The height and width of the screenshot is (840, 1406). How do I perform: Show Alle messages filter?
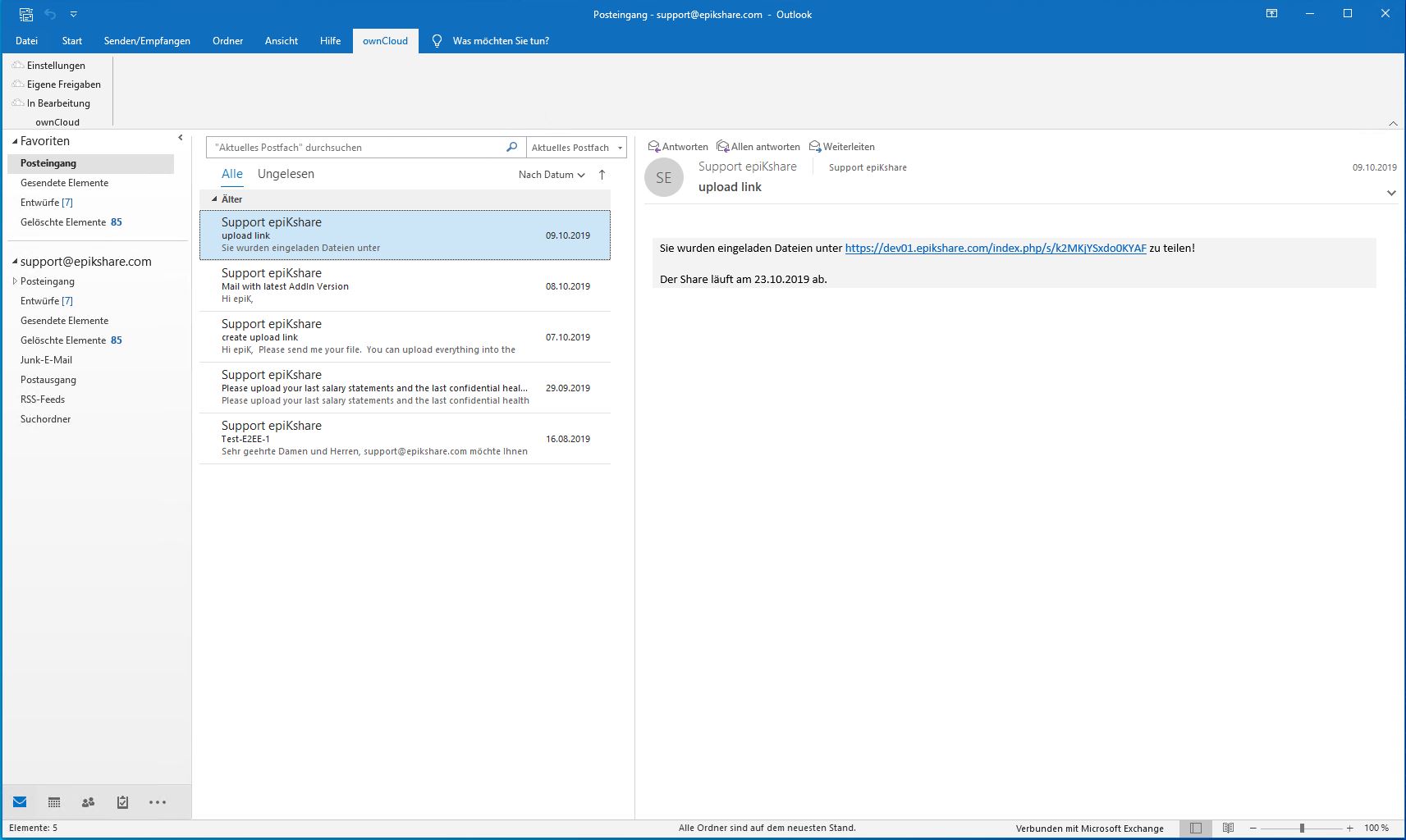232,174
